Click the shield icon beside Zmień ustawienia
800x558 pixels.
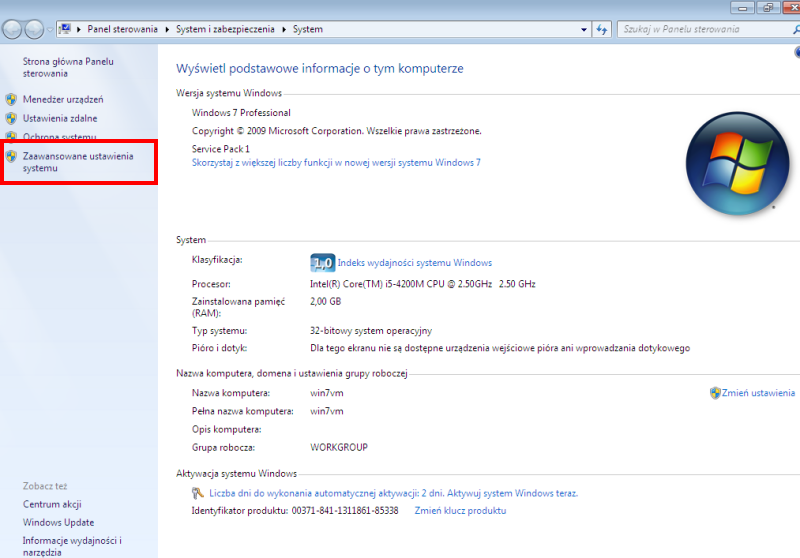715,393
